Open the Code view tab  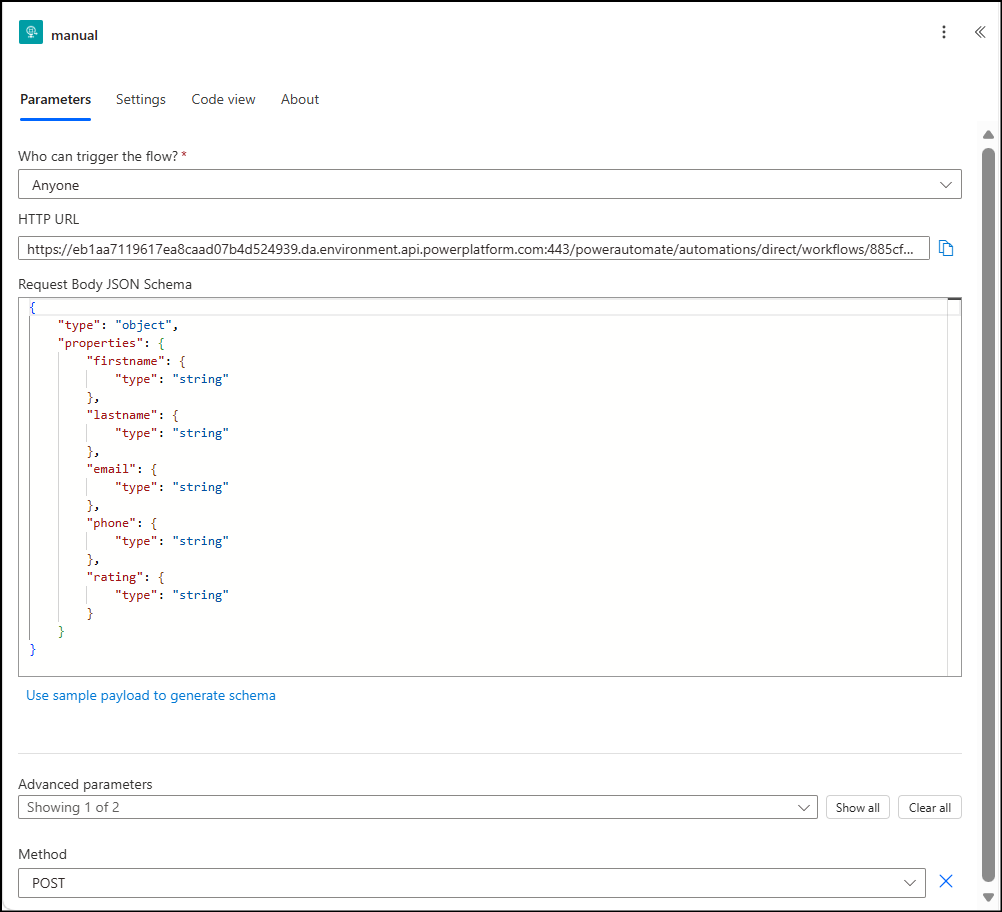click(223, 99)
